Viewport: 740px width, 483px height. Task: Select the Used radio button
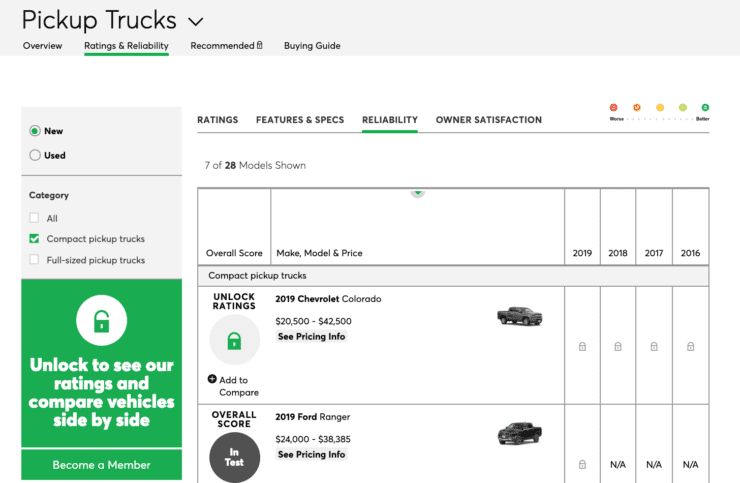(x=34, y=155)
